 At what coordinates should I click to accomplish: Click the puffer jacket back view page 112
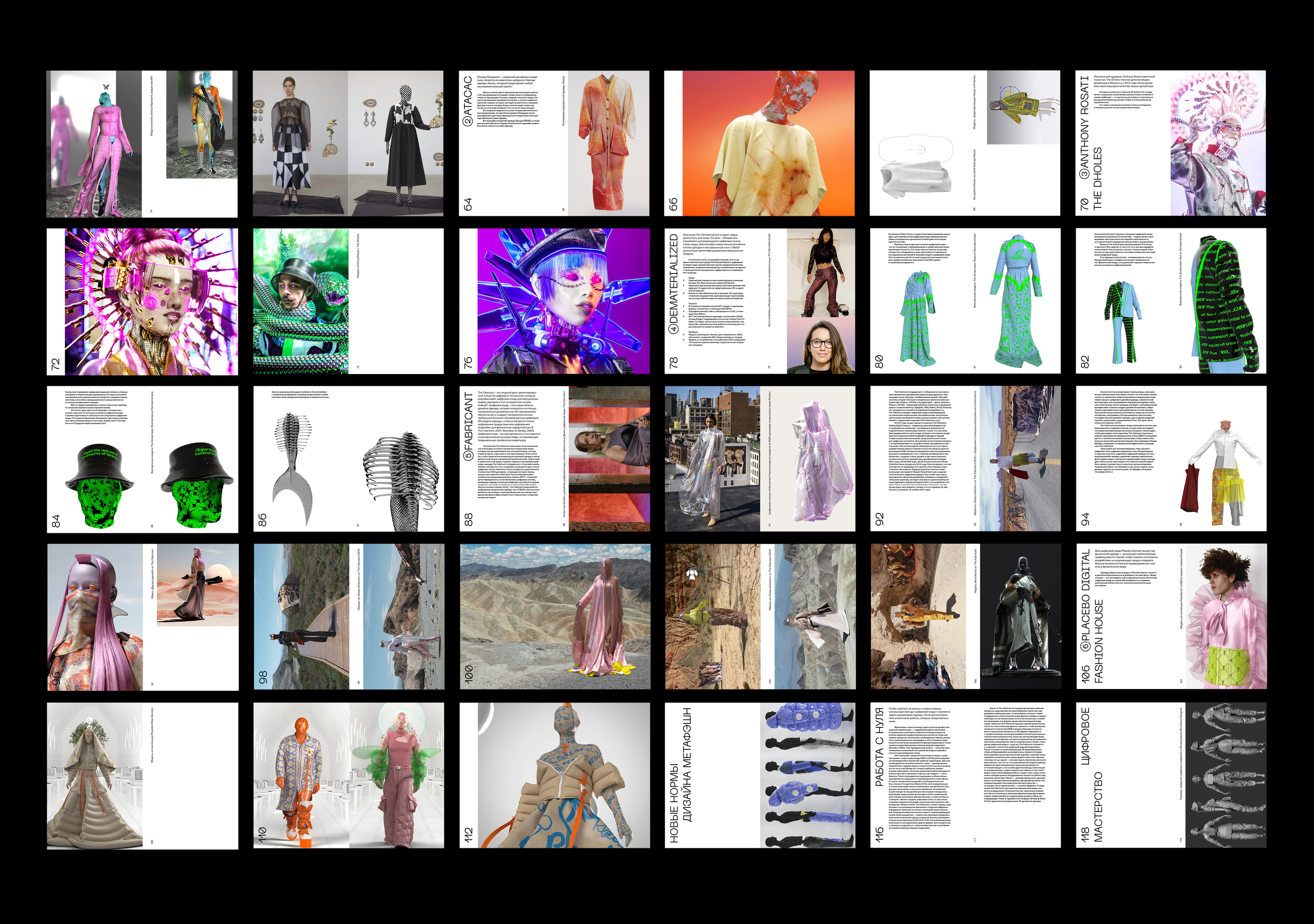click(x=554, y=776)
